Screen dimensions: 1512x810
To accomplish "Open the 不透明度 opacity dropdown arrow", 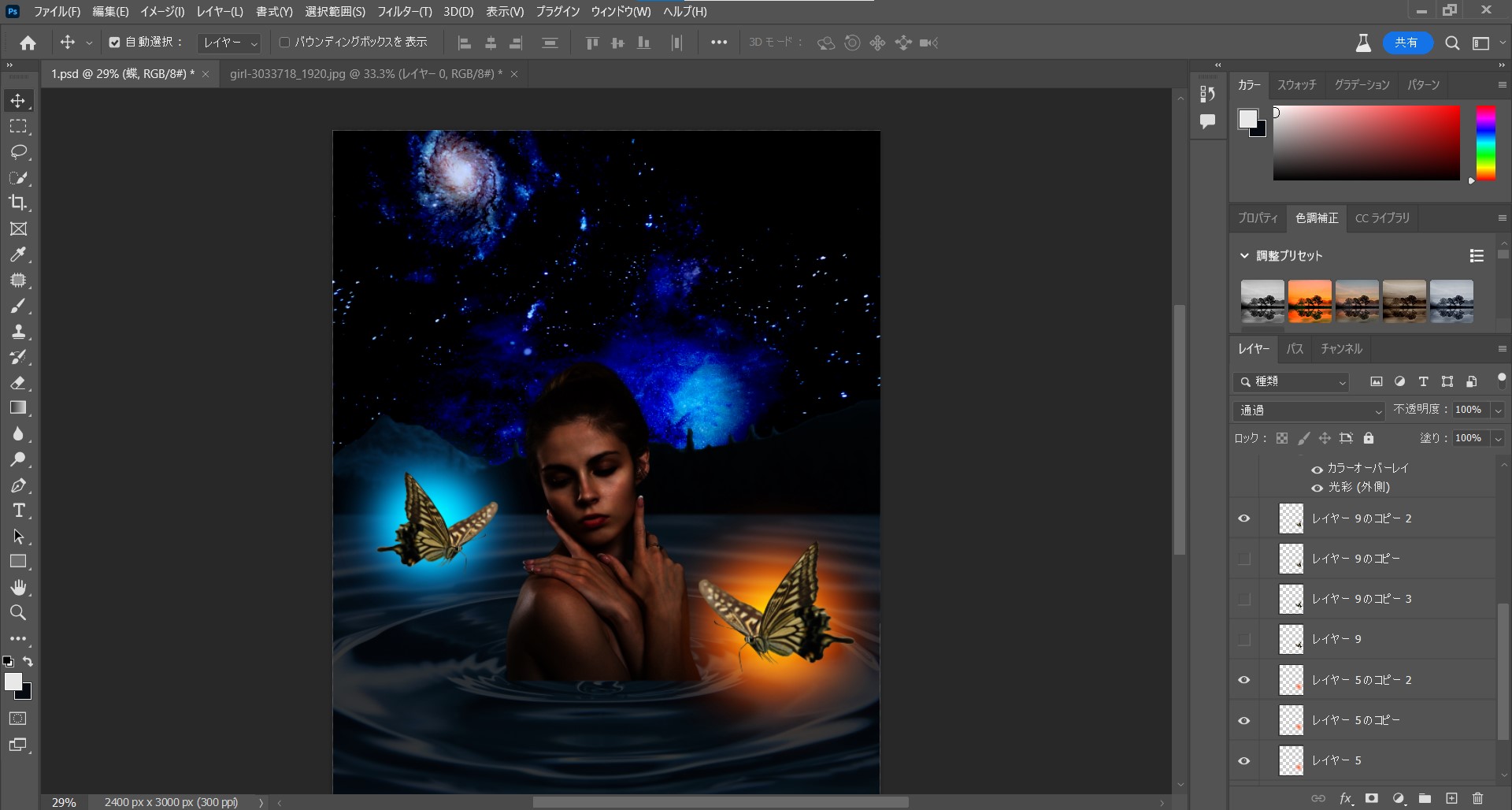I will [x=1498, y=411].
